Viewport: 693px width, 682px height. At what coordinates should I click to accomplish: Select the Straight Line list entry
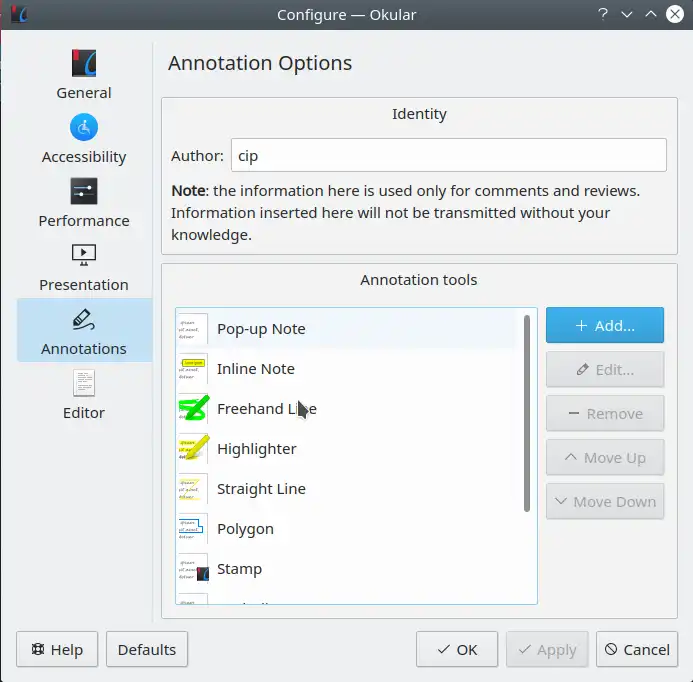pos(346,489)
